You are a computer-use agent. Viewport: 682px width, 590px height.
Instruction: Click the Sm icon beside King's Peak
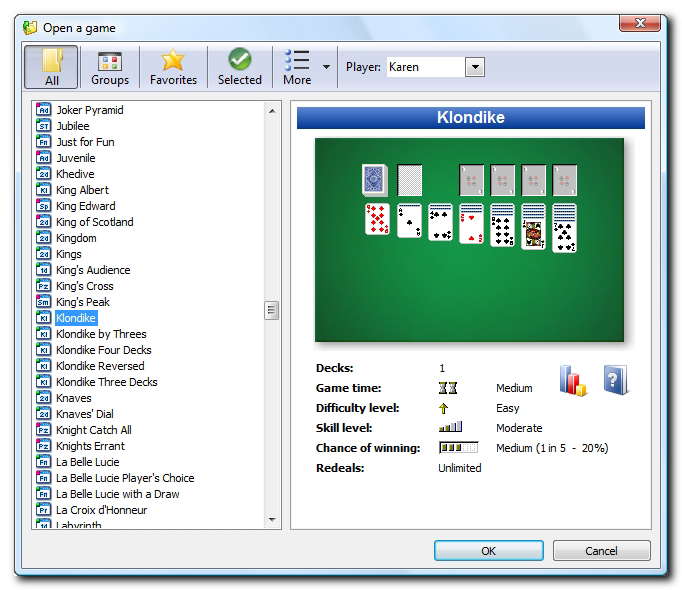tap(43, 302)
